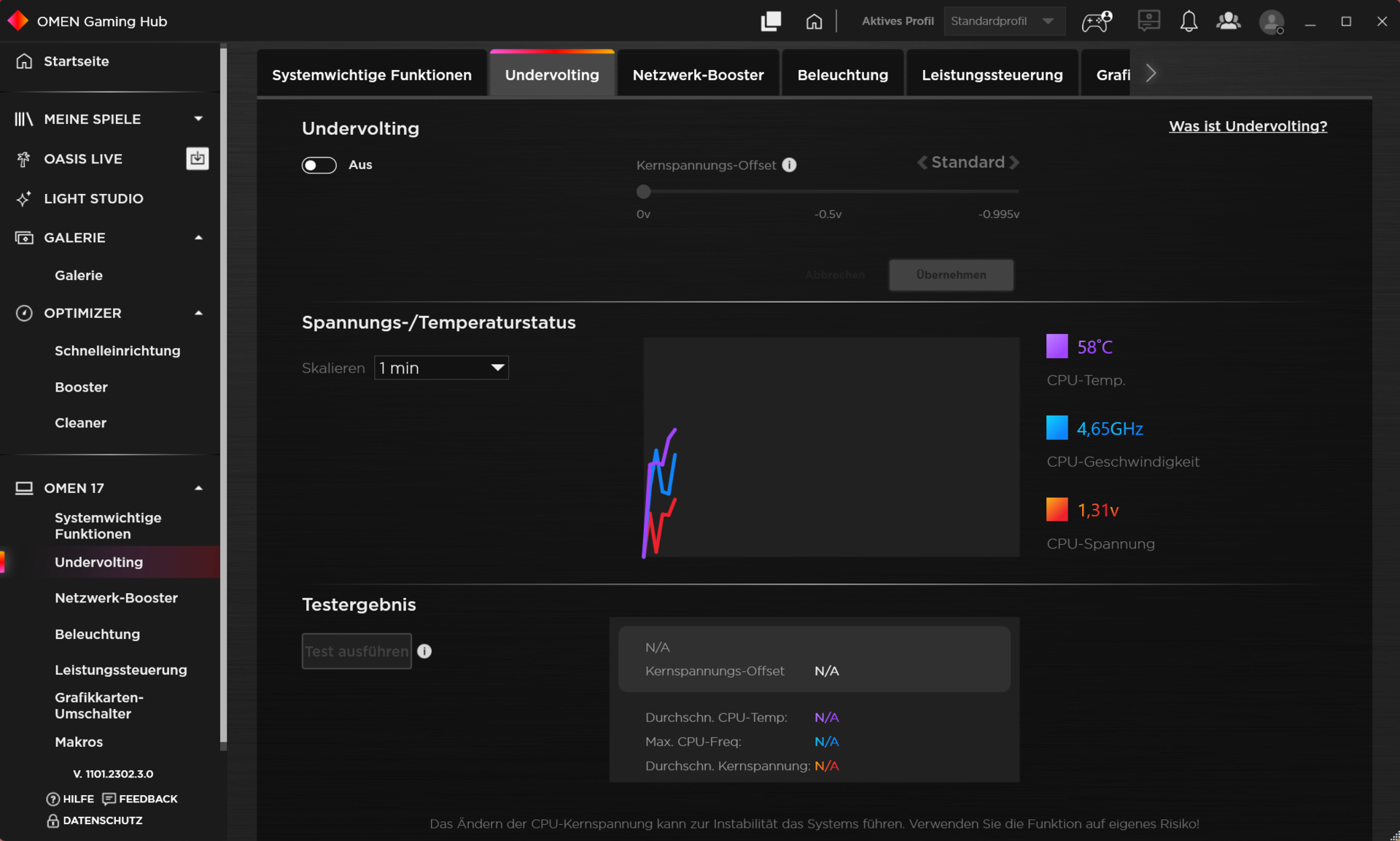
Task: Expand the MEINE SPIELE section
Action: click(198, 119)
